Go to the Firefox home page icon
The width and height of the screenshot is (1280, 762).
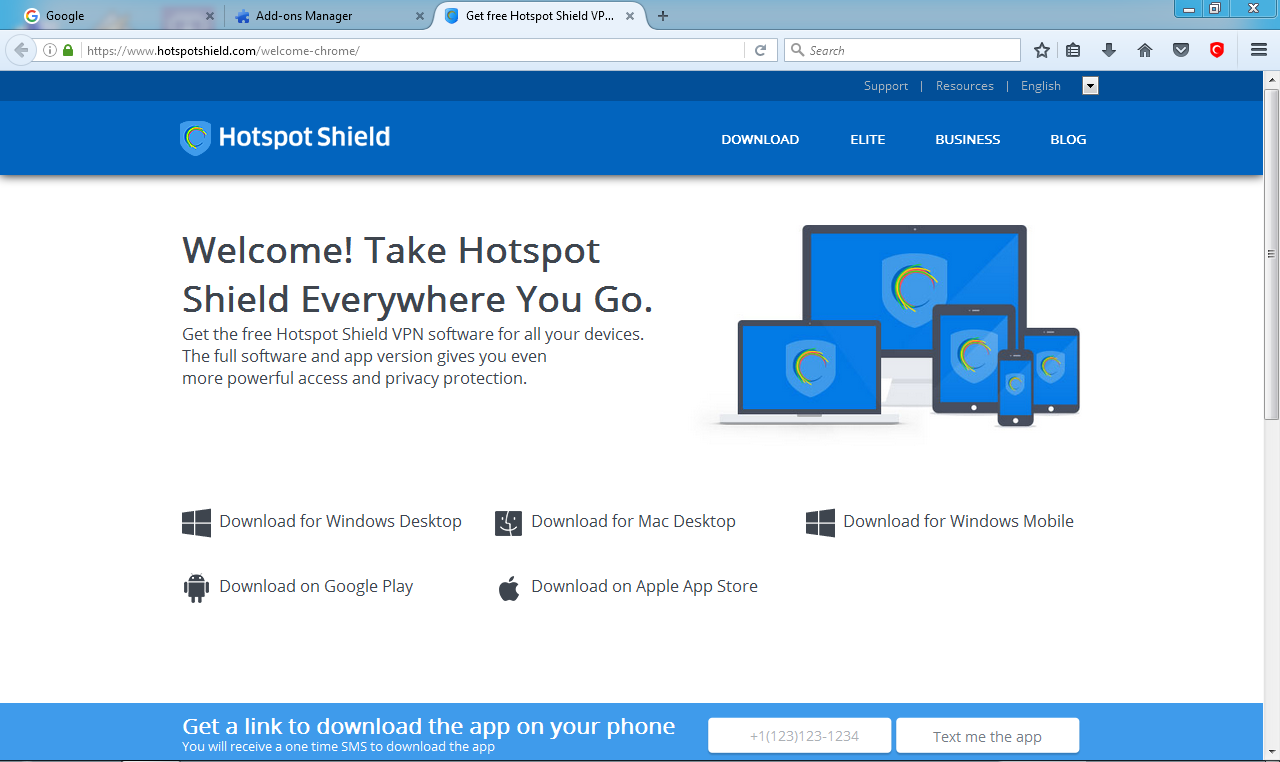click(x=1145, y=50)
